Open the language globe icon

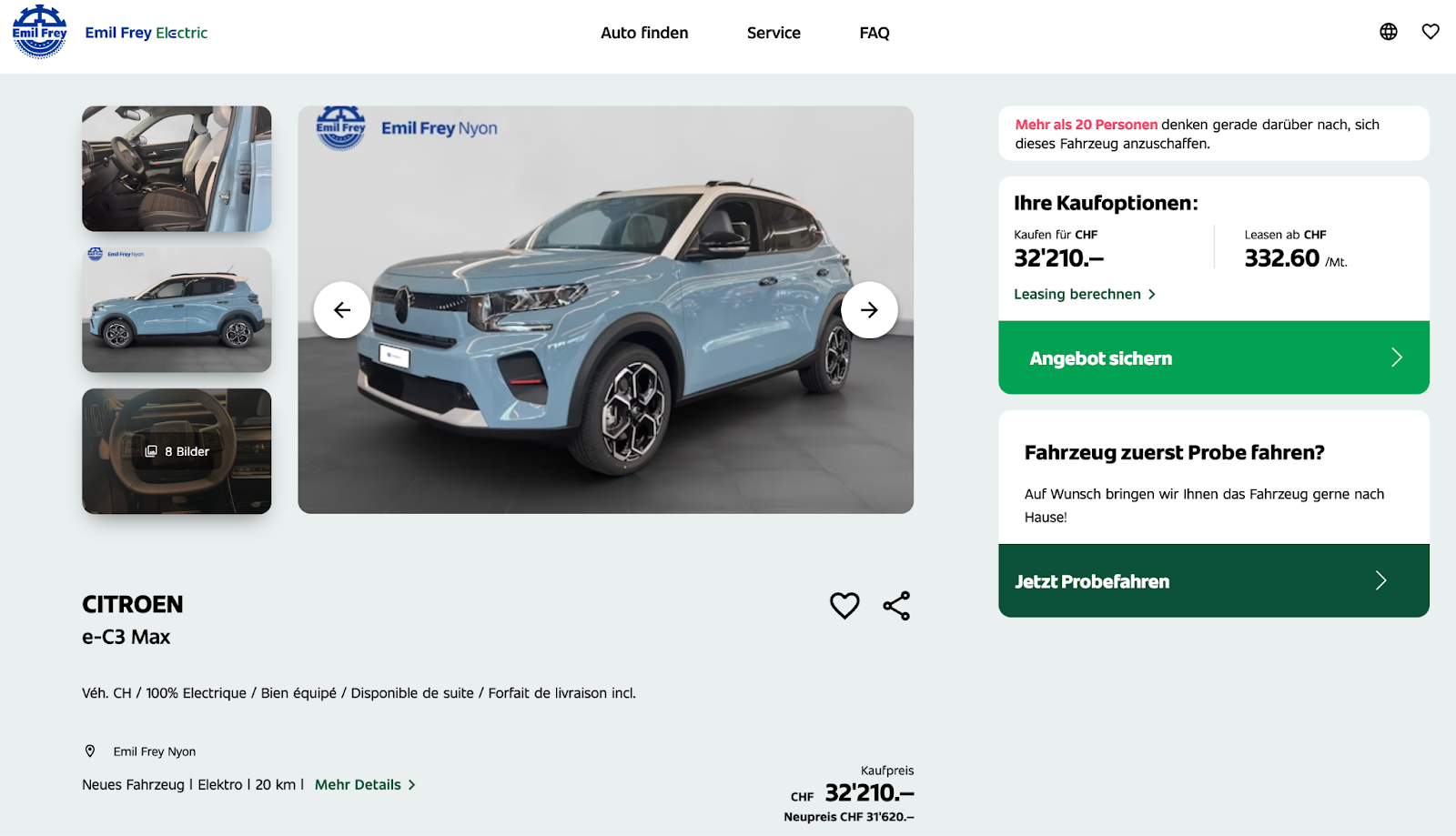pyautogui.click(x=1388, y=32)
